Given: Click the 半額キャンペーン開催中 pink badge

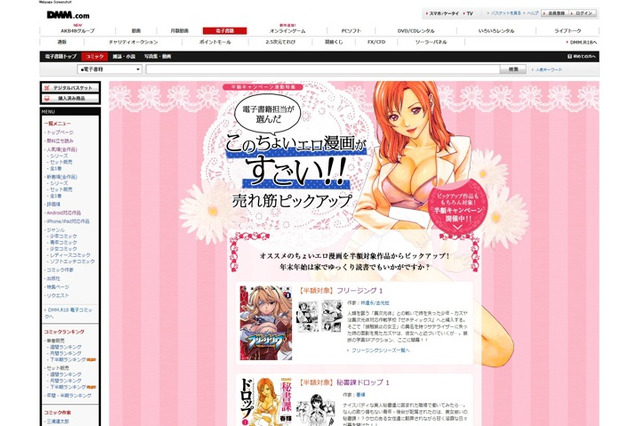Looking at the screenshot, I should (x=458, y=208).
